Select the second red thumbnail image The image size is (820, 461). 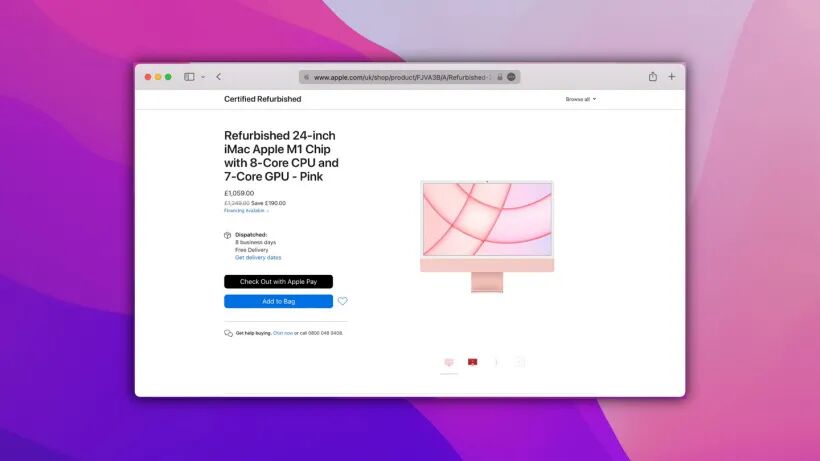click(473, 362)
